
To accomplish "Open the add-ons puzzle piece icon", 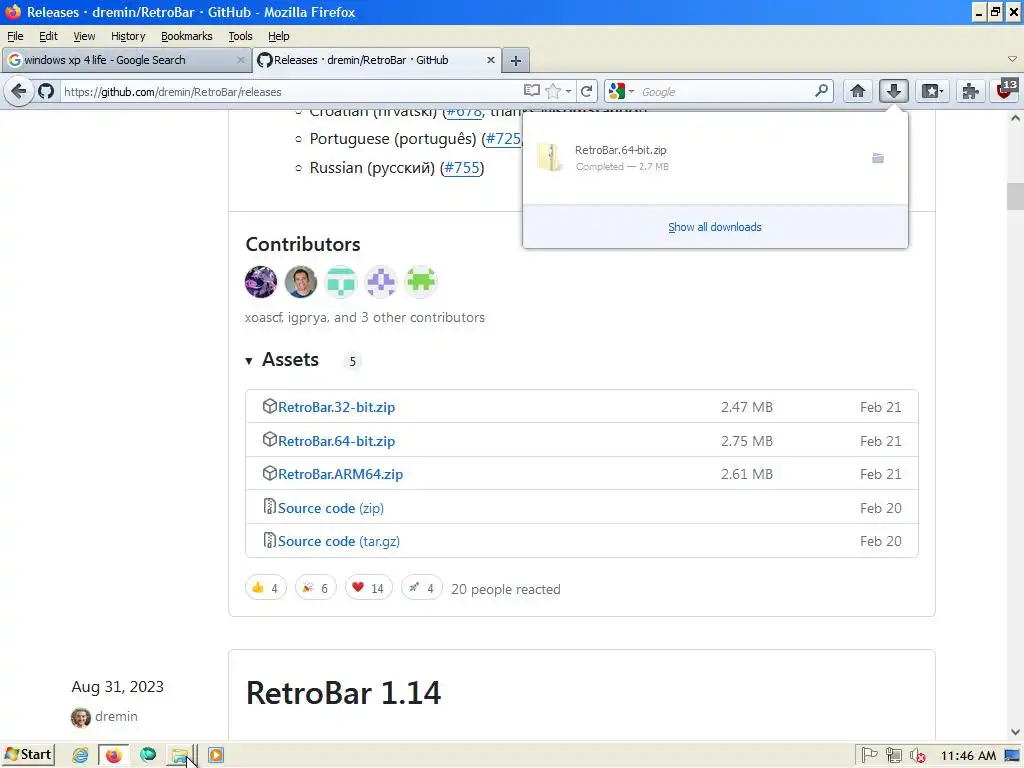I will 970,91.
